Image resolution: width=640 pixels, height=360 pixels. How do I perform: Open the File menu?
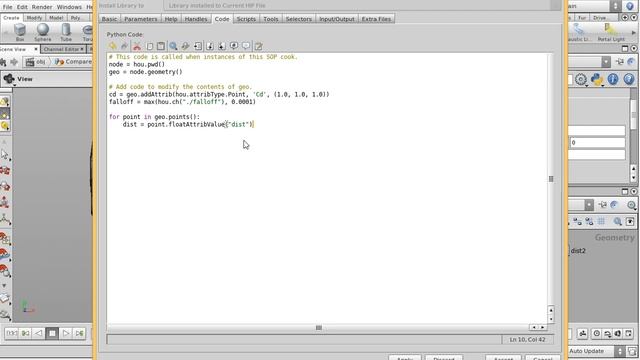tap(7, 7)
